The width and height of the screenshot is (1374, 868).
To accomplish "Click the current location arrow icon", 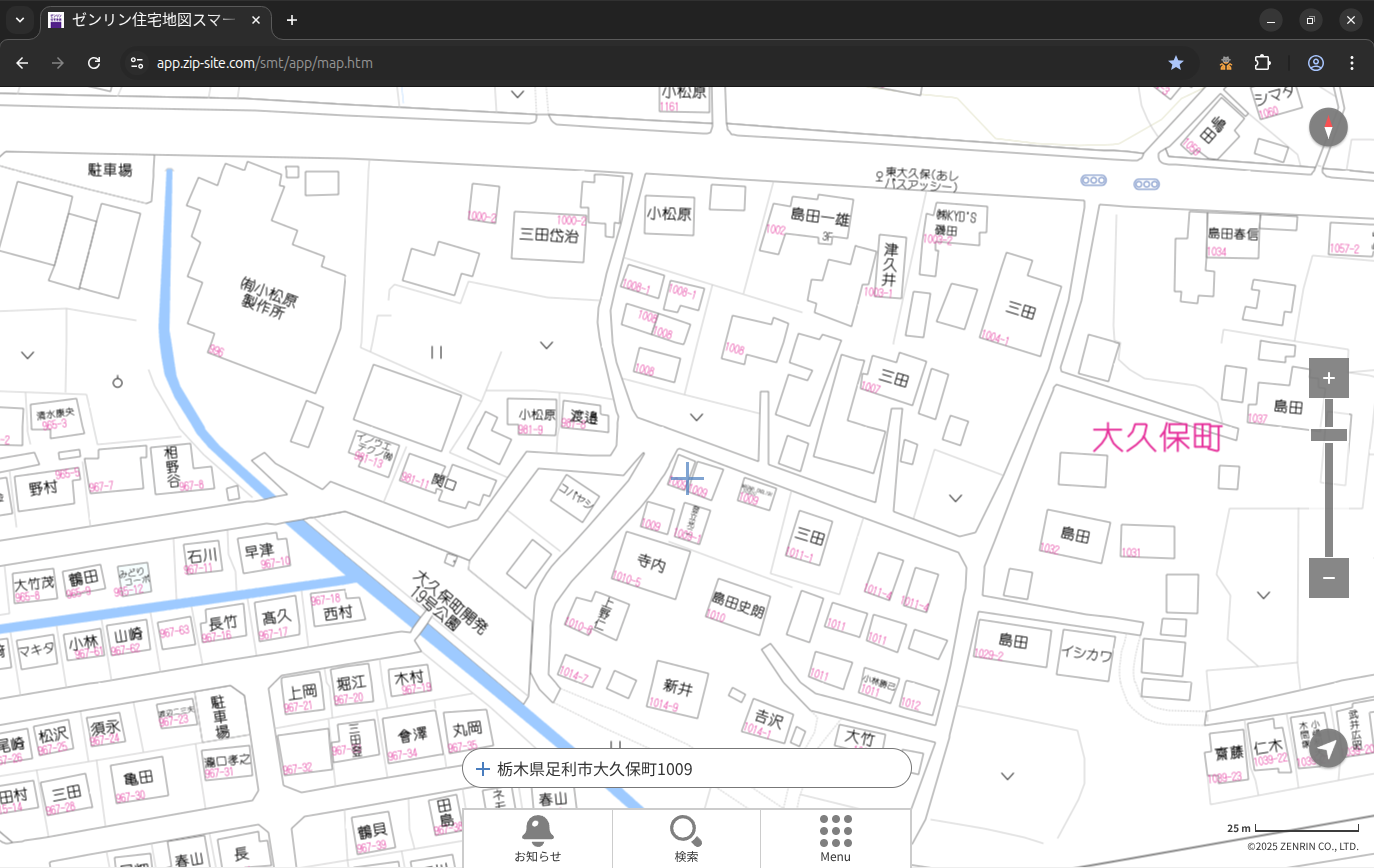I will [1328, 748].
